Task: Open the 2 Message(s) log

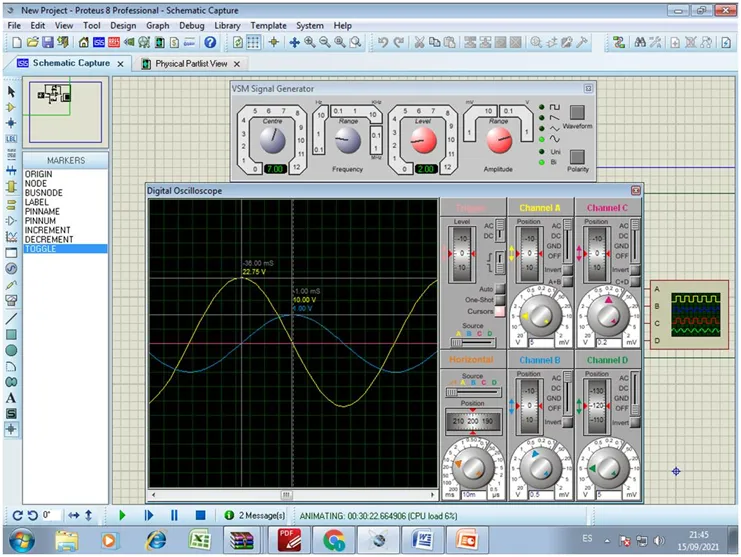Action: 255,515
